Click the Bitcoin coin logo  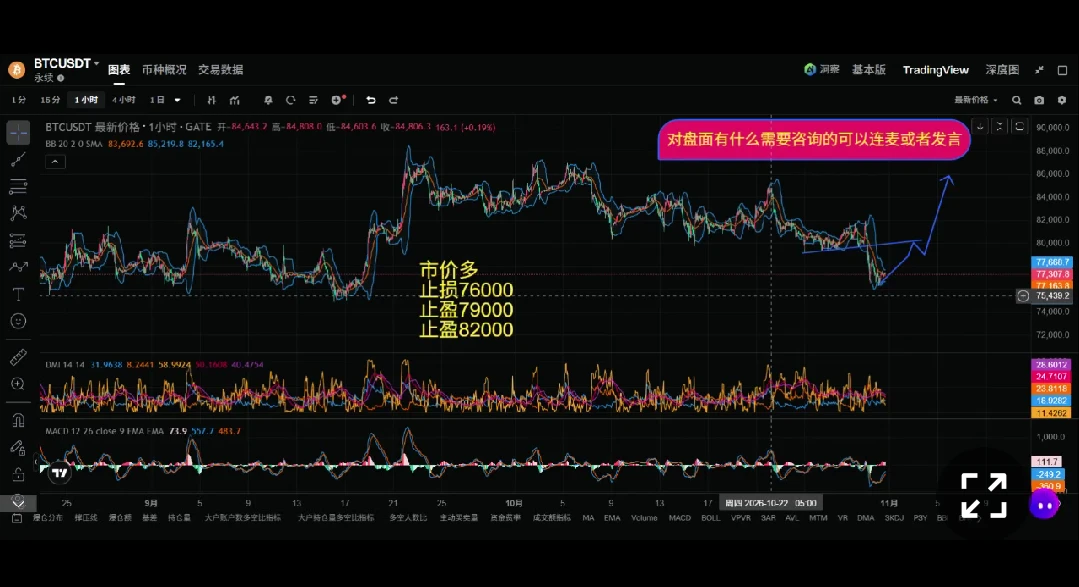click(x=17, y=70)
